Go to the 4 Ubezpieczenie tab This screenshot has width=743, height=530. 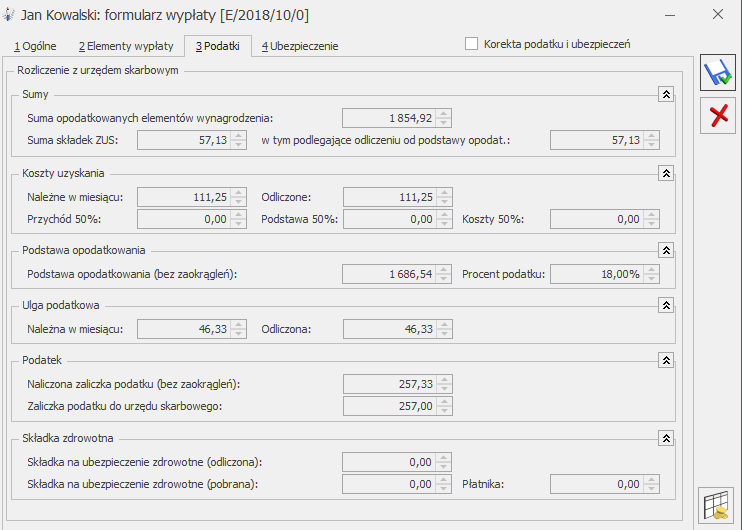(x=300, y=46)
